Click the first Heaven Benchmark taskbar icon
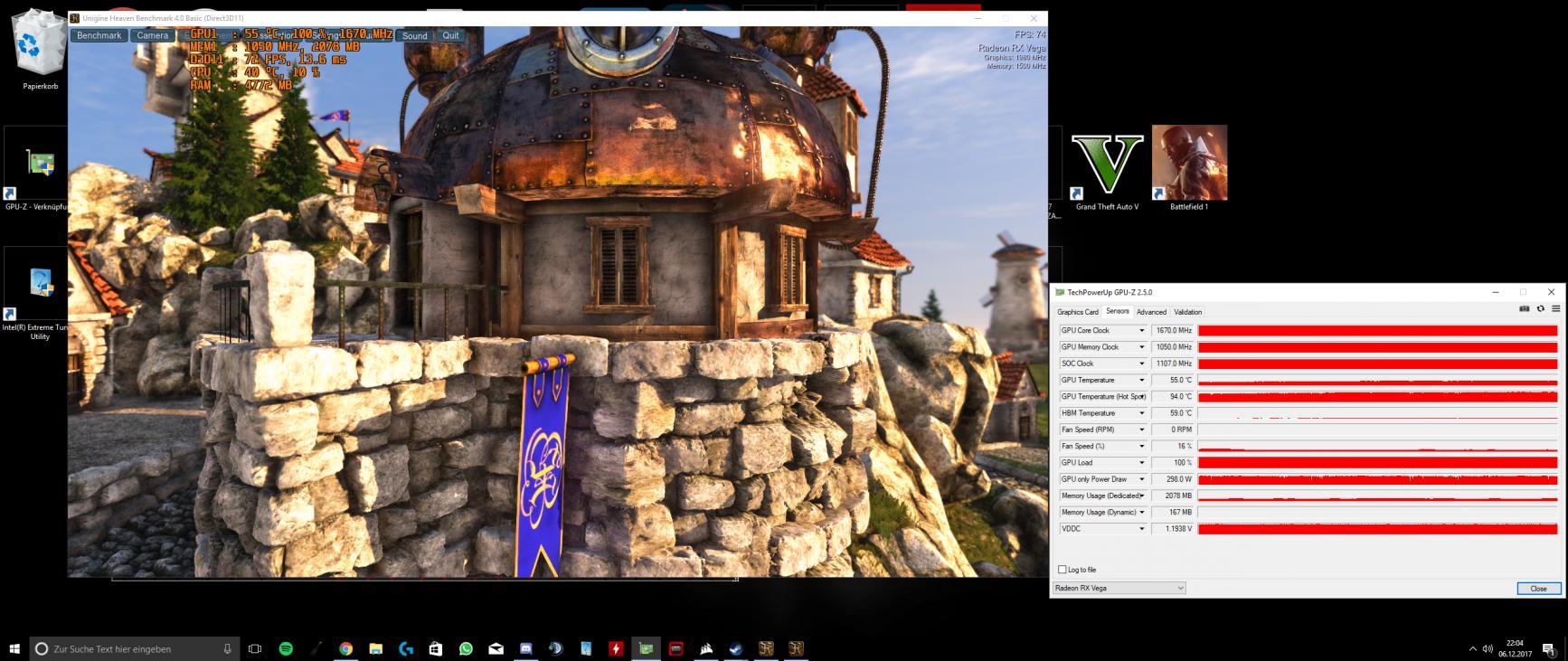 [766, 648]
